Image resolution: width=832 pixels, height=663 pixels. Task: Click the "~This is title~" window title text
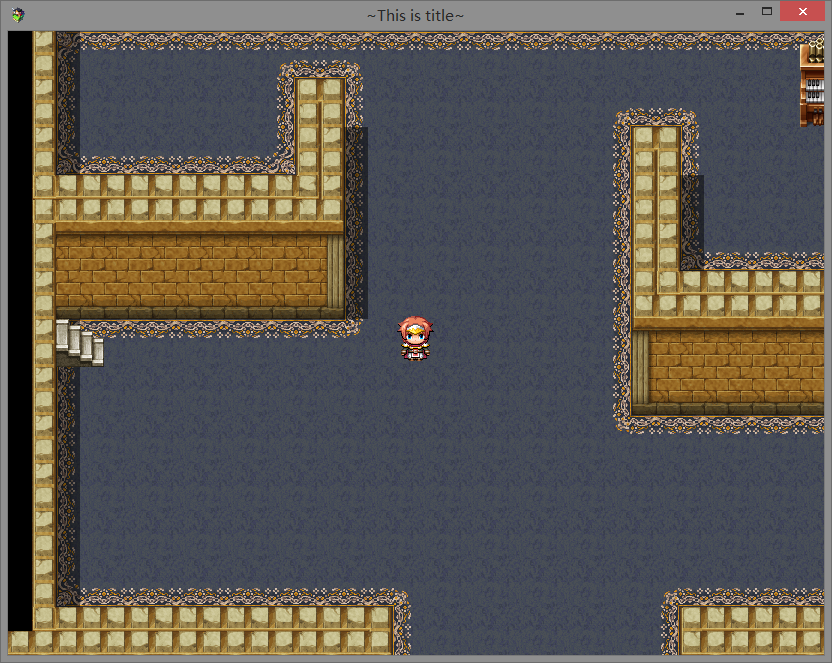click(x=415, y=16)
